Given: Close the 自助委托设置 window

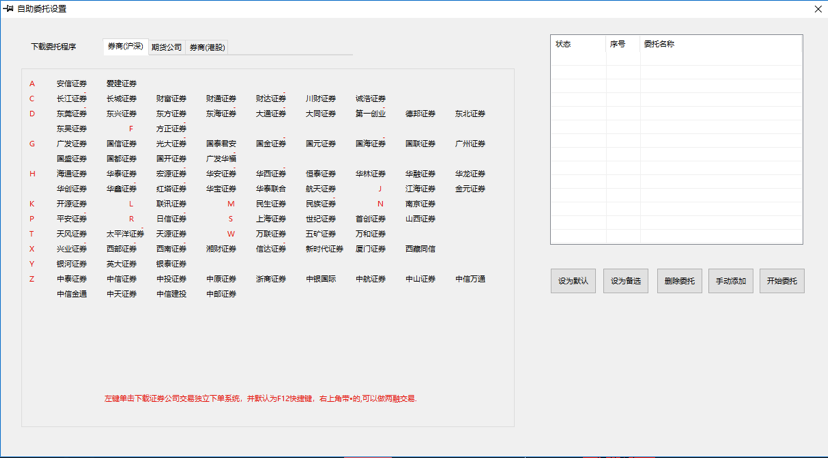Looking at the screenshot, I should pos(818,9).
